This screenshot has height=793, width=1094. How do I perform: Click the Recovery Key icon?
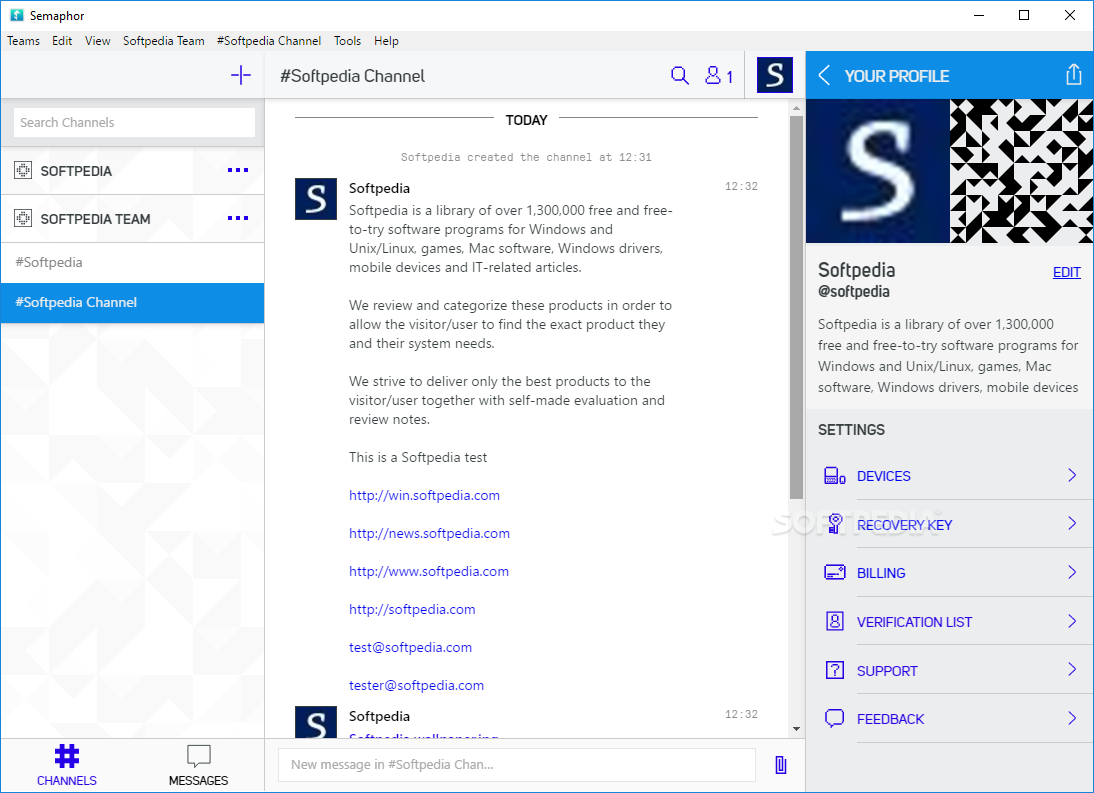[834, 524]
